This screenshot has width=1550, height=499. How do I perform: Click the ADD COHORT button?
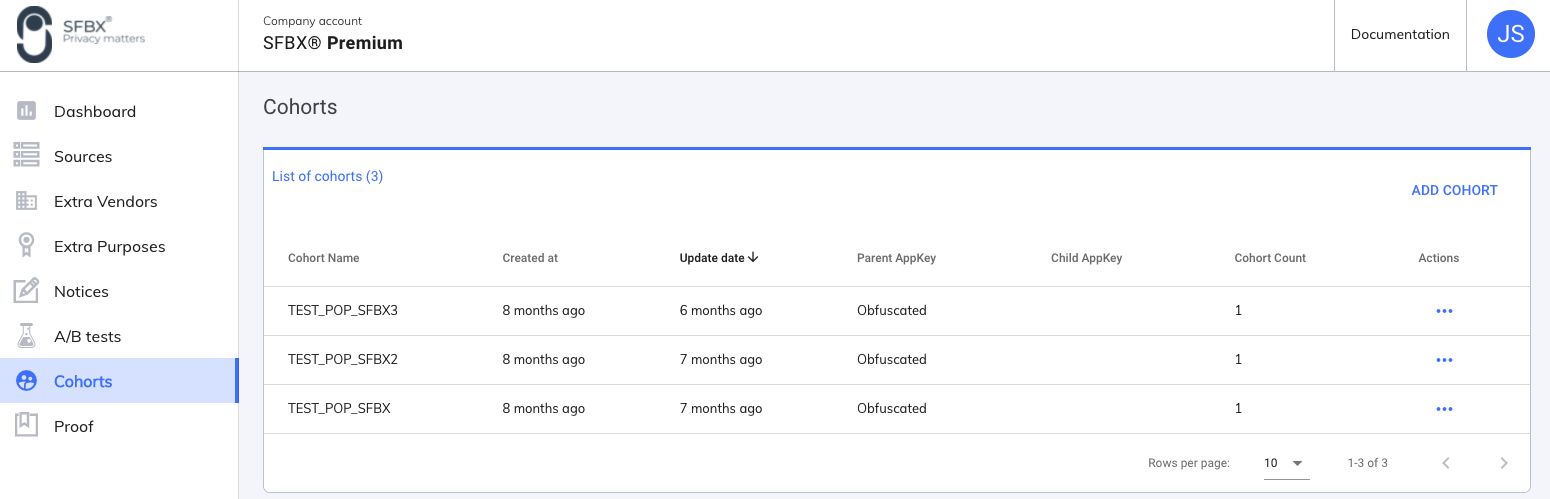(1454, 190)
